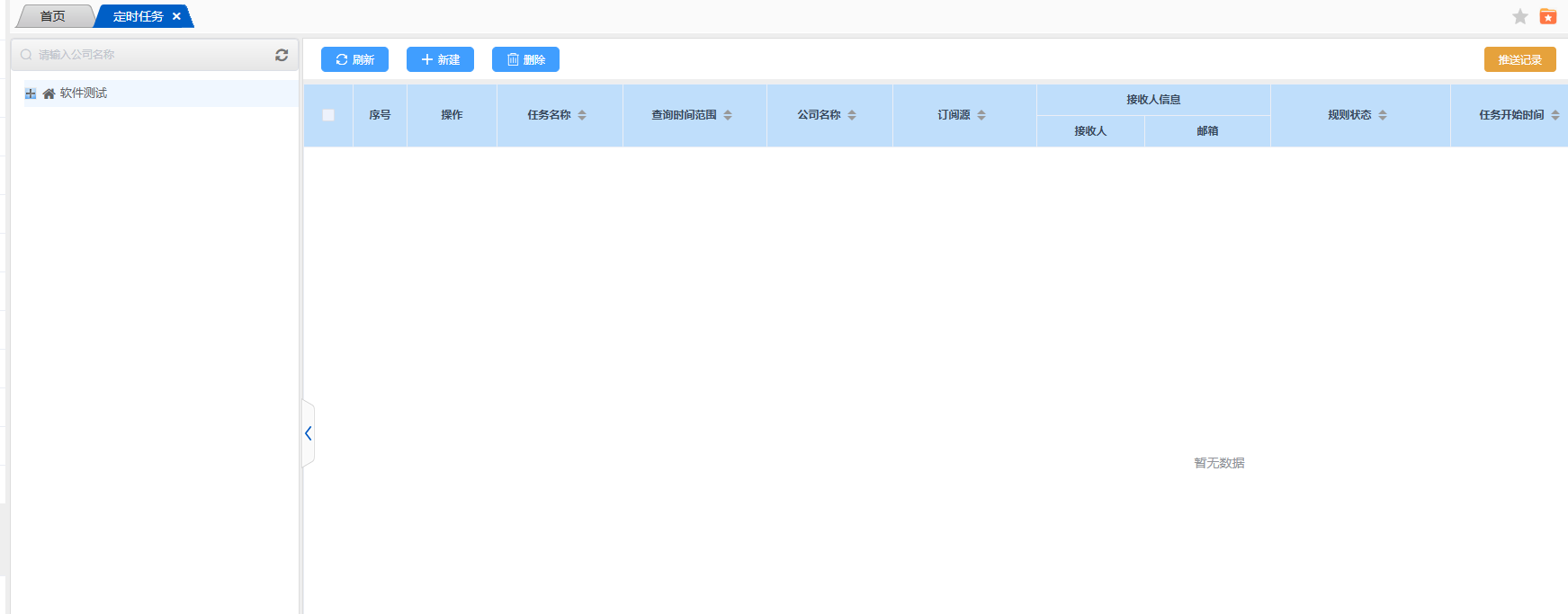
Task: Toggle the select-all checkbox in table header
Action: click(328, 115)
